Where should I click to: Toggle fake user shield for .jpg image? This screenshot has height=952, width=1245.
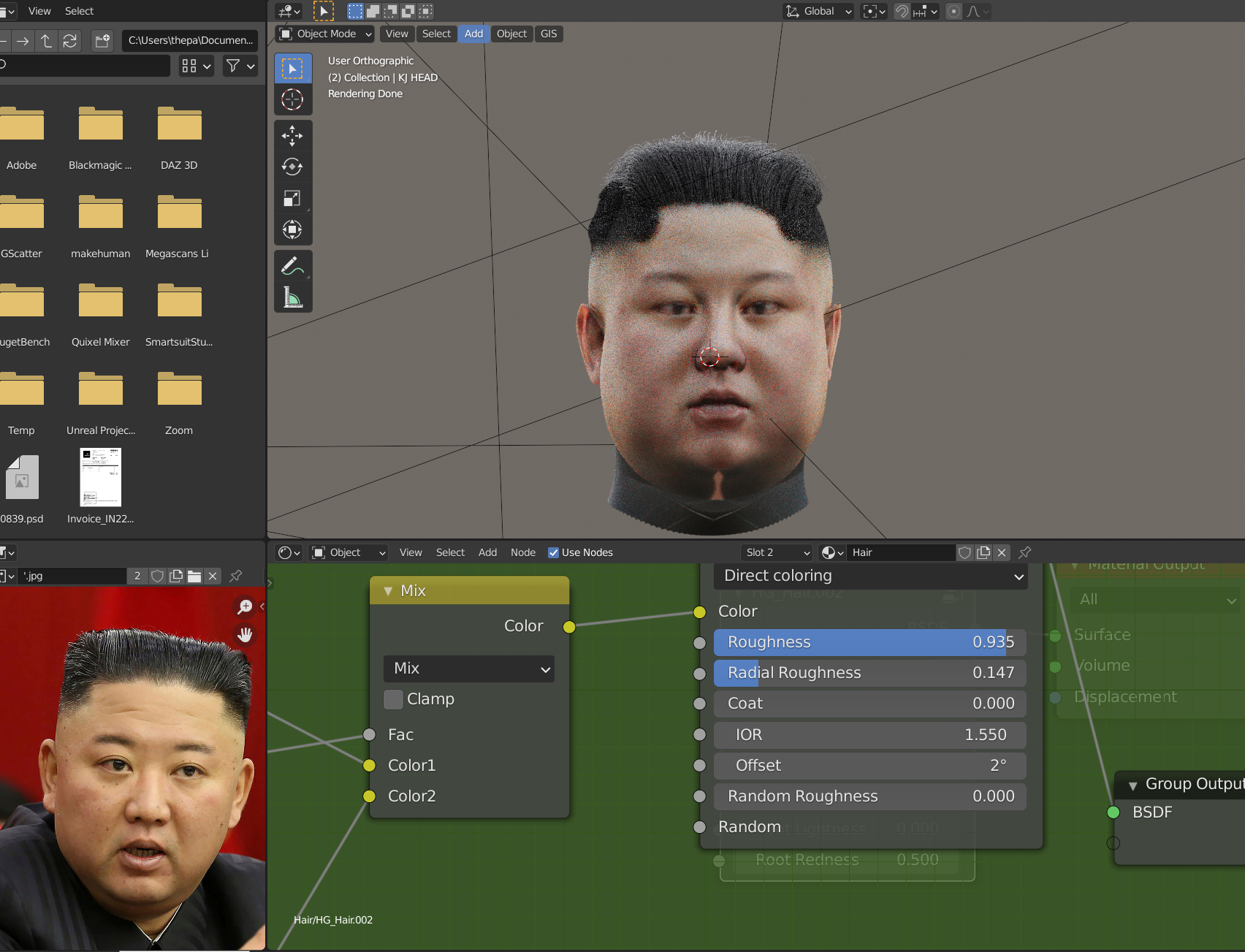[x=157, y=576]
